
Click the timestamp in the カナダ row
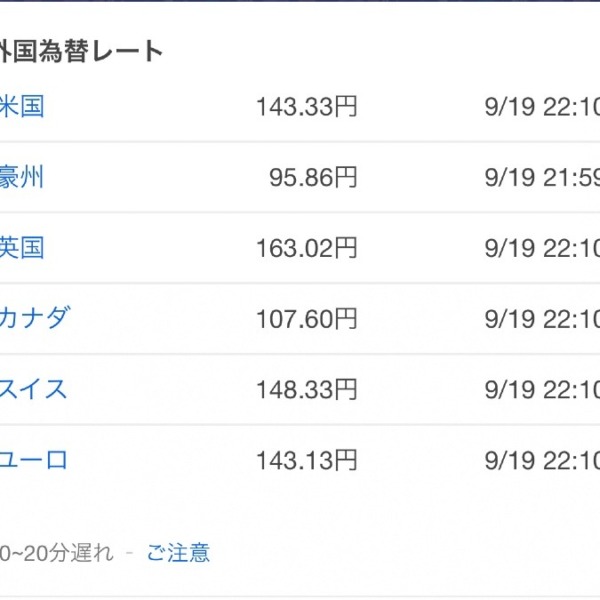pos(542,318)
